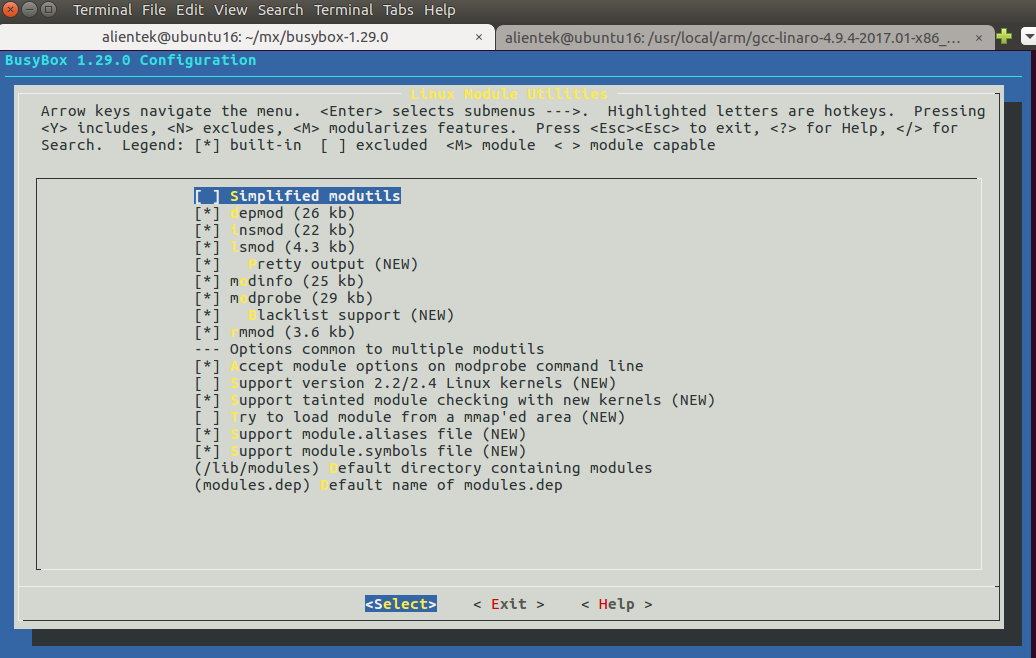Maximize the terminal window
Screen dimensions: 1036x658
click(x=49, y=9)
